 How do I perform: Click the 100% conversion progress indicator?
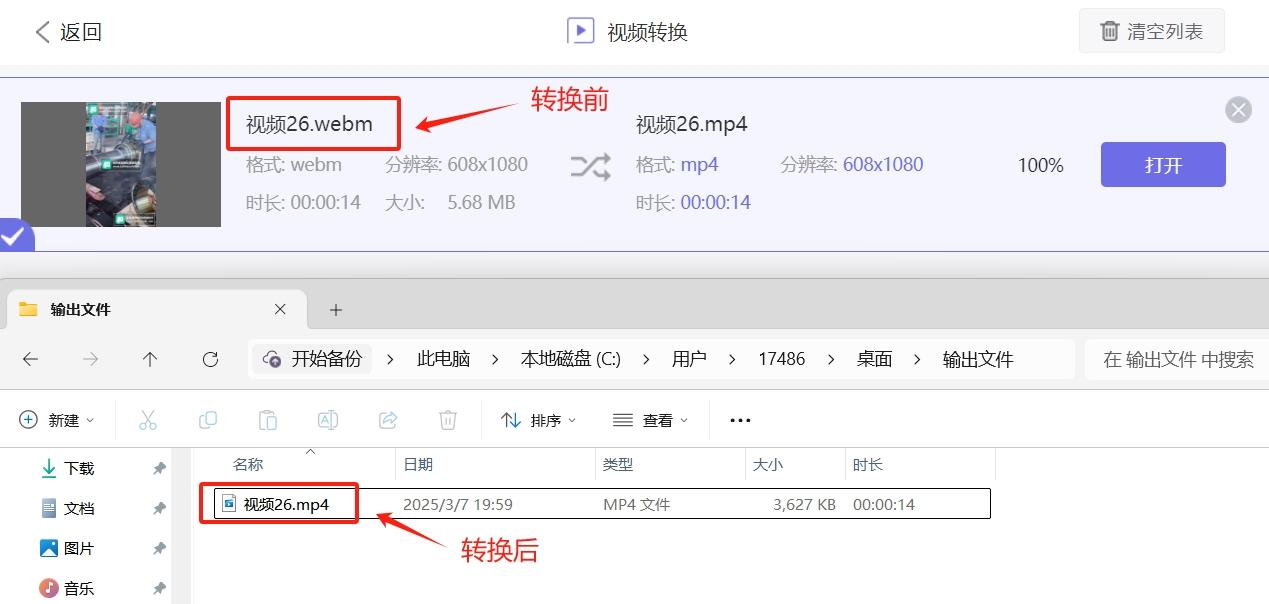(x=1040, y=165)
